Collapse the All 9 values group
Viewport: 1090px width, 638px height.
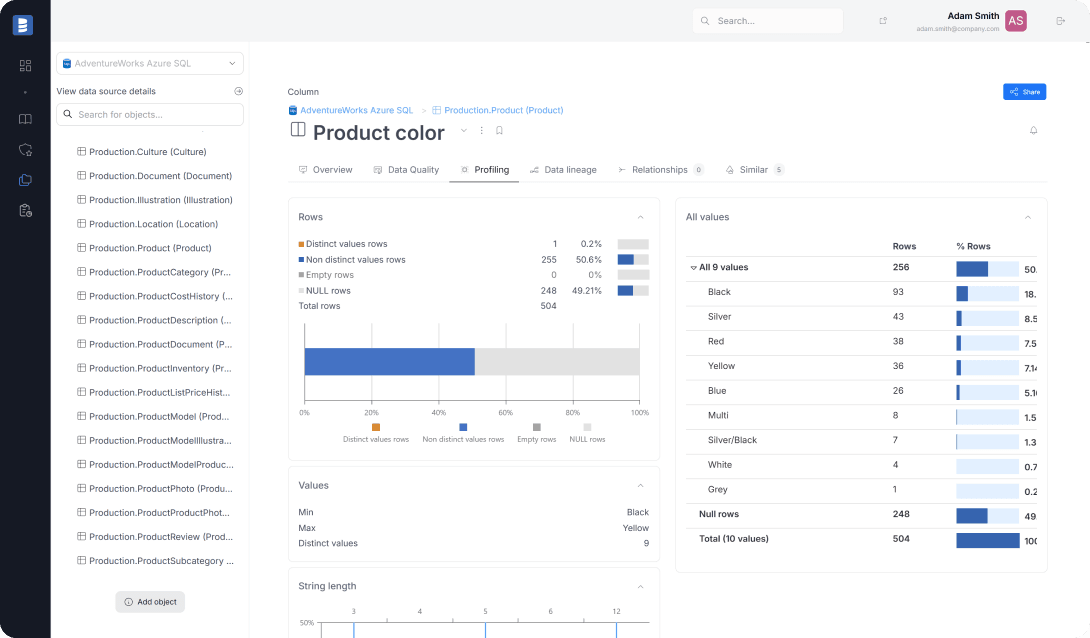[x=692, y=267]
